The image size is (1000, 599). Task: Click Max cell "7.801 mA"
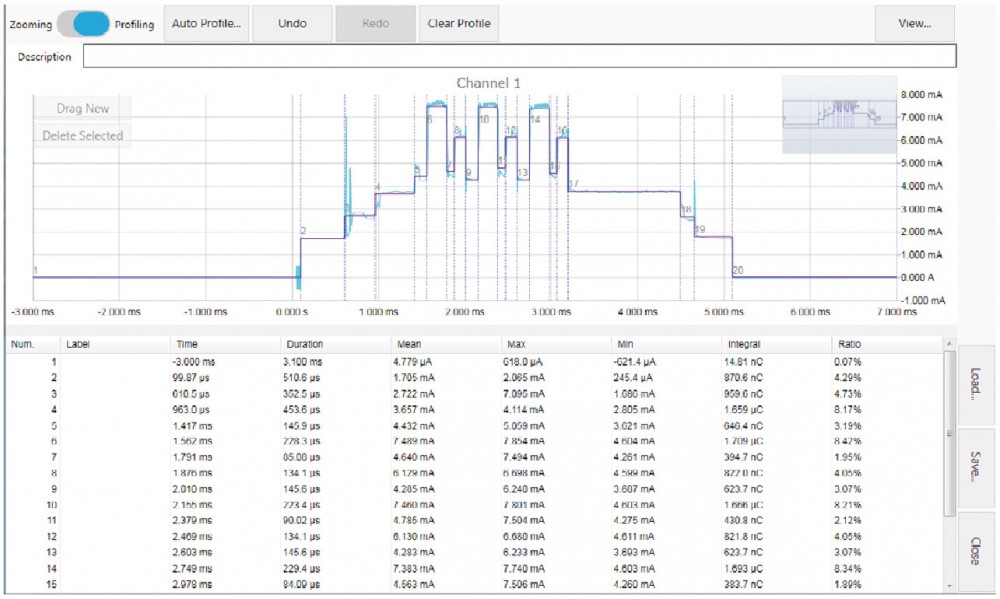click(524, 505)
